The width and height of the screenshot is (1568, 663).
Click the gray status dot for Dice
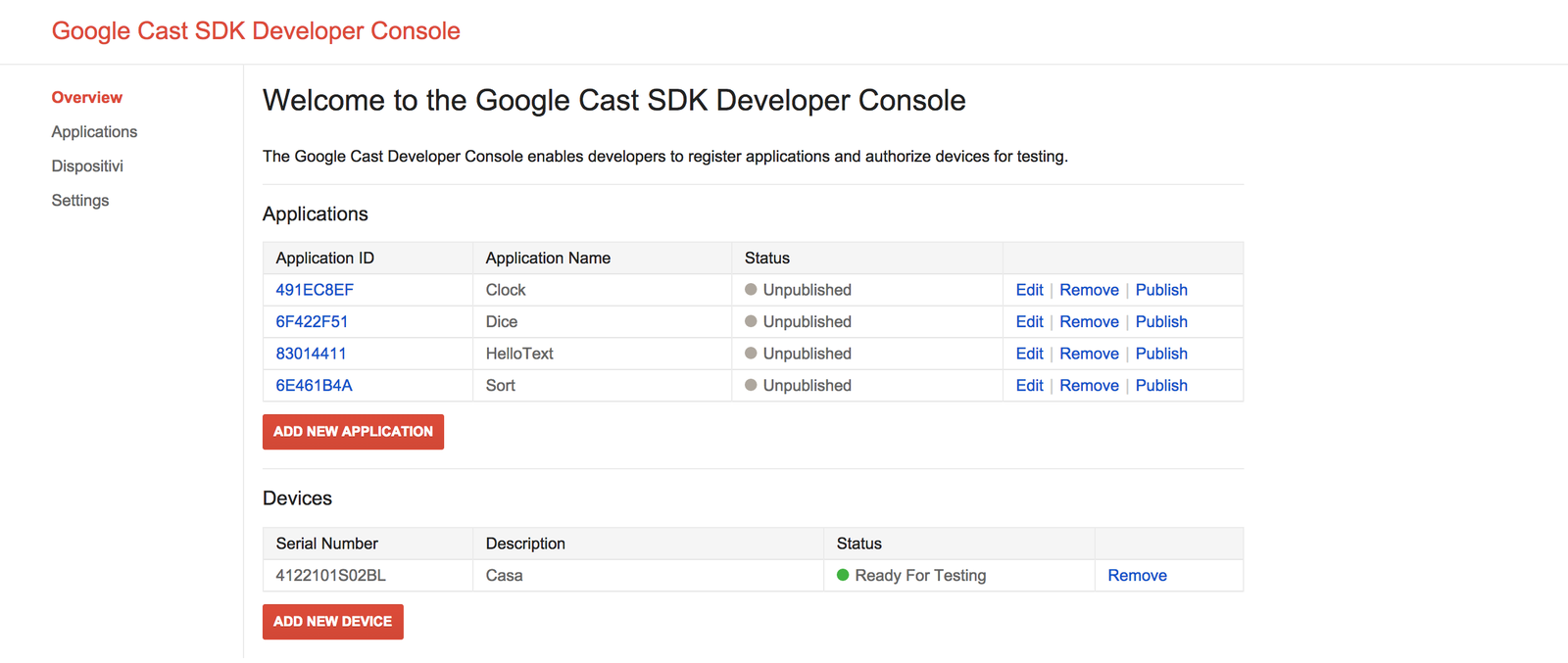click(751, 321)
